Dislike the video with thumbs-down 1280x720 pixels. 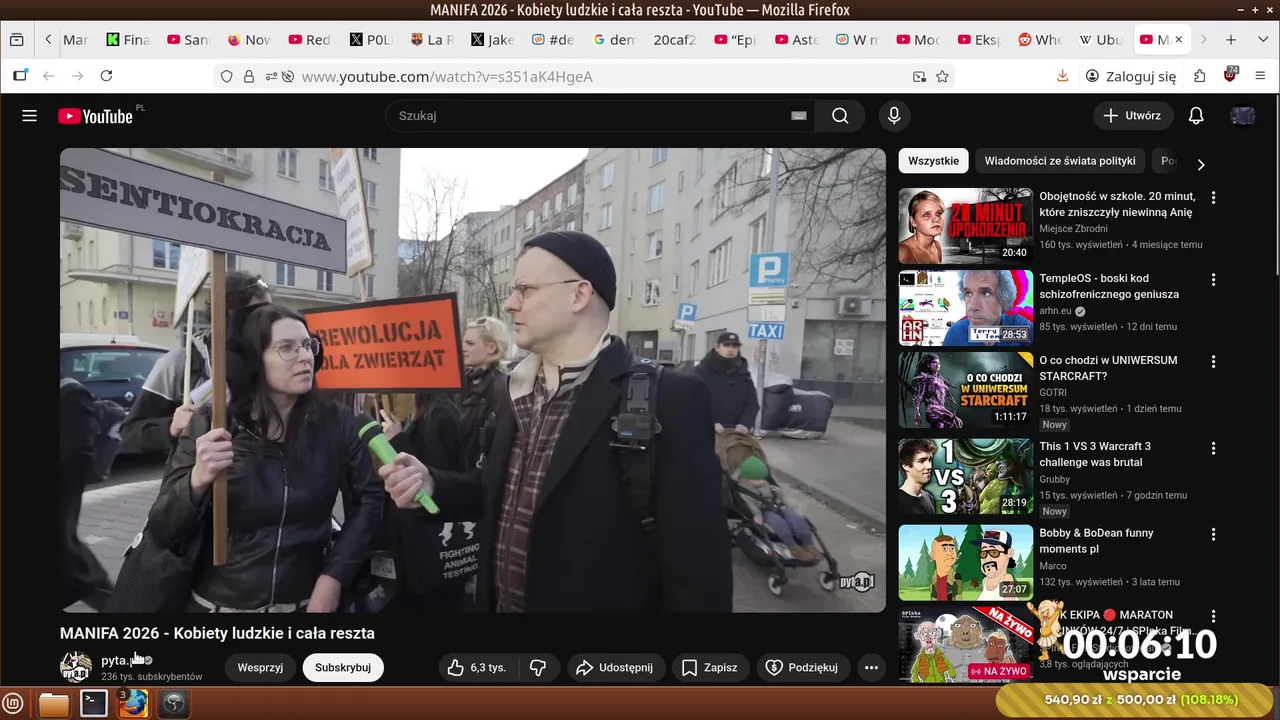coord(538,667)
